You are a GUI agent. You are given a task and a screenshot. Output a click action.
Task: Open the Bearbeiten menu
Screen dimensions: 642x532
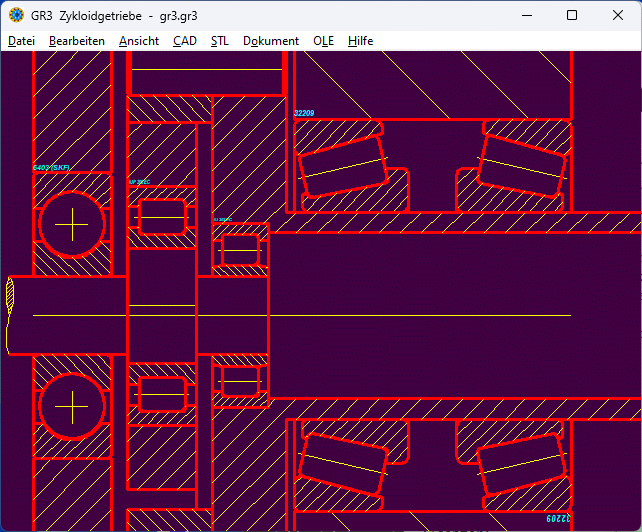click(x=77, y=41)
